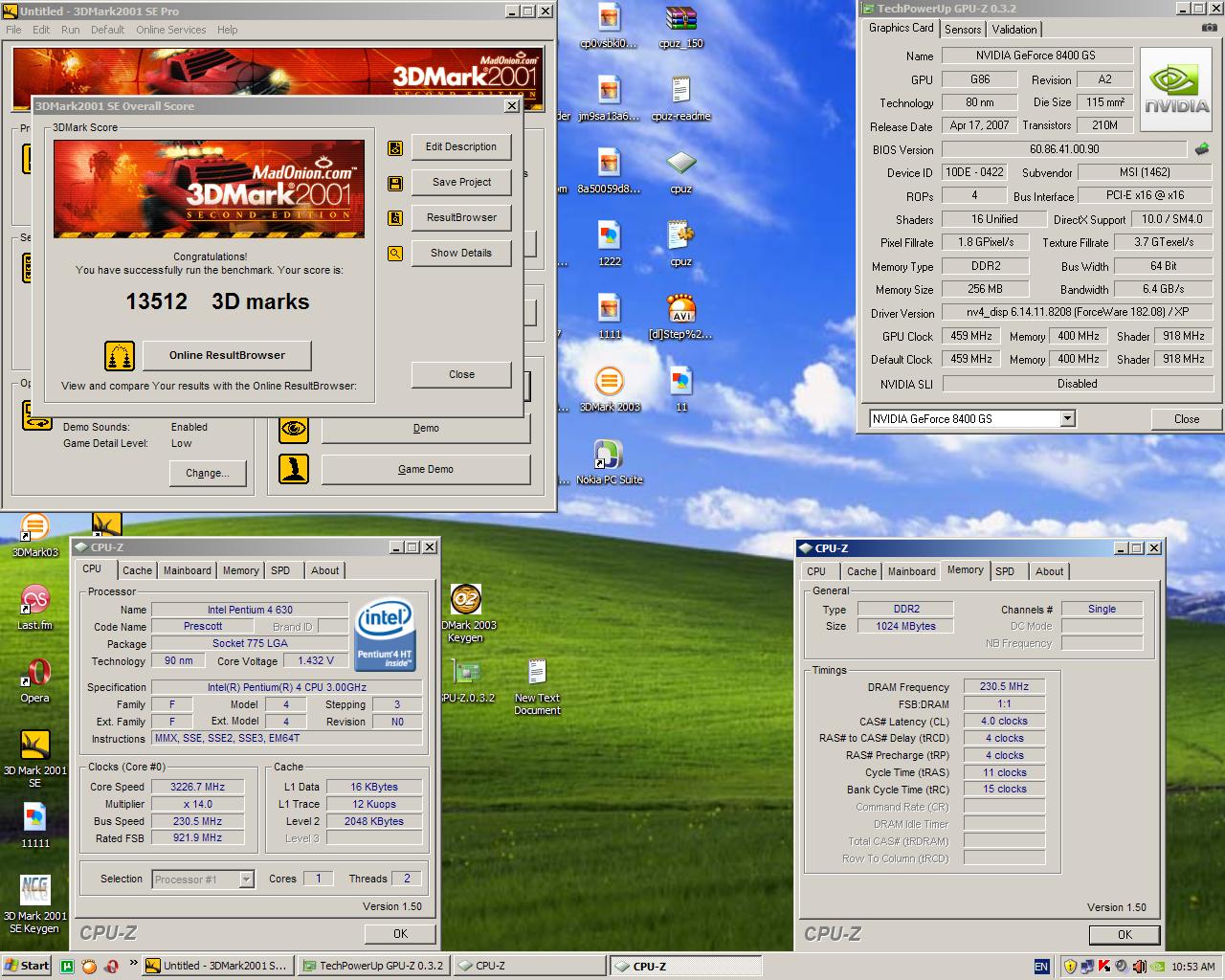Image resolution: width=1225 pixels, height=980 pixels.
Task: Click the Close button in GPU-Z
Action: [x=1187, y=419]
